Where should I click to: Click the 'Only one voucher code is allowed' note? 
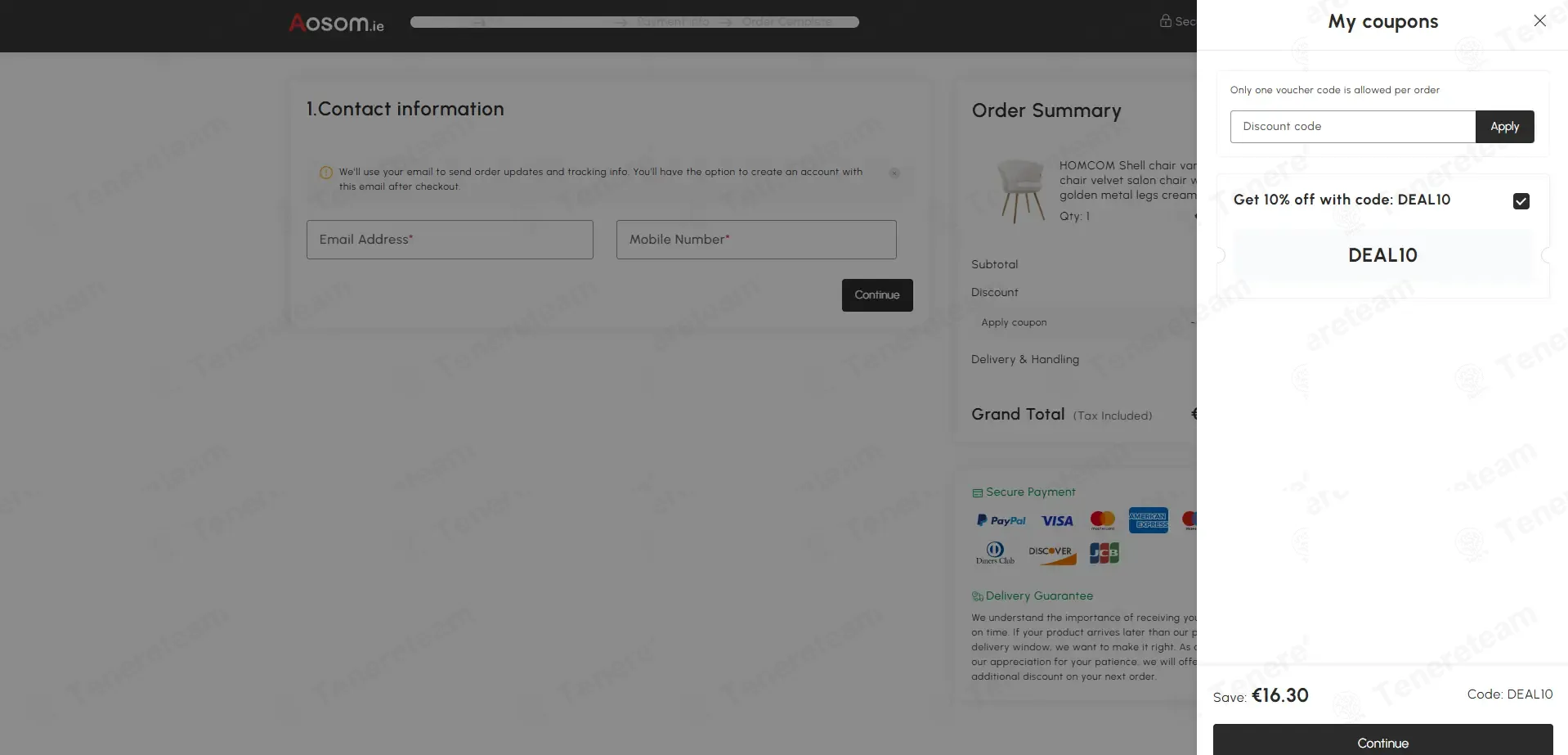pyautogui.click(x=1334, y=90)
